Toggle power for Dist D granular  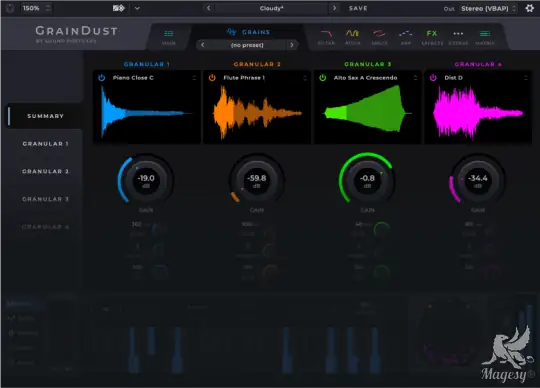433,78
